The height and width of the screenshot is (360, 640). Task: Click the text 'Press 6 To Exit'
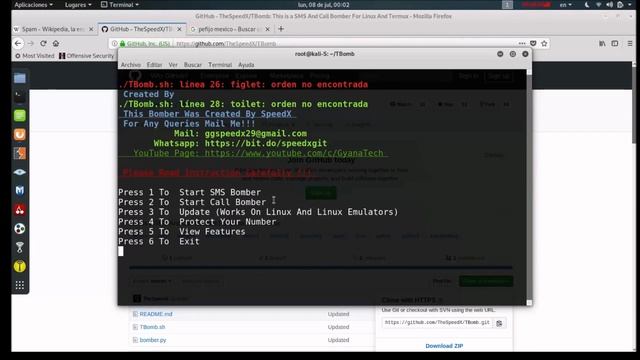point(159,241)
